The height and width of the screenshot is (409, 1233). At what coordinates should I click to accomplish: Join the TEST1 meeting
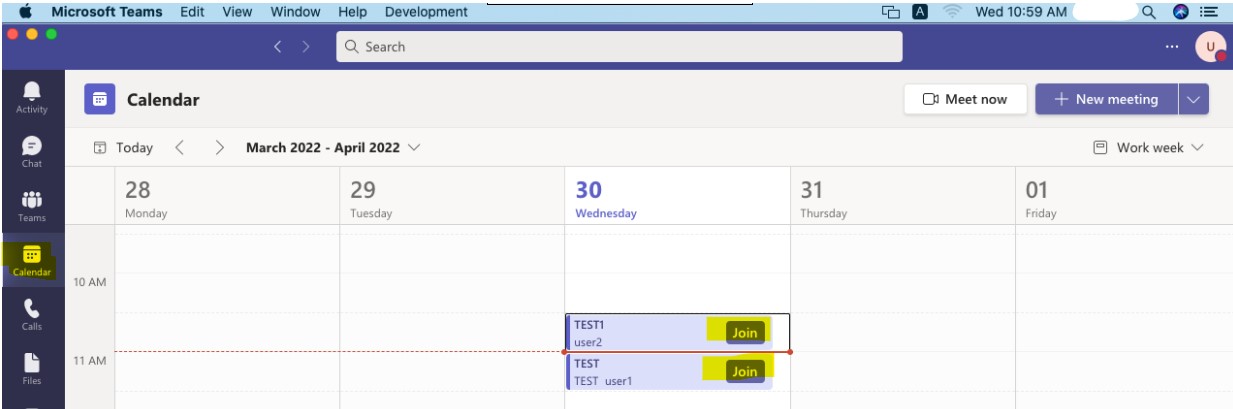coord(744,332)
